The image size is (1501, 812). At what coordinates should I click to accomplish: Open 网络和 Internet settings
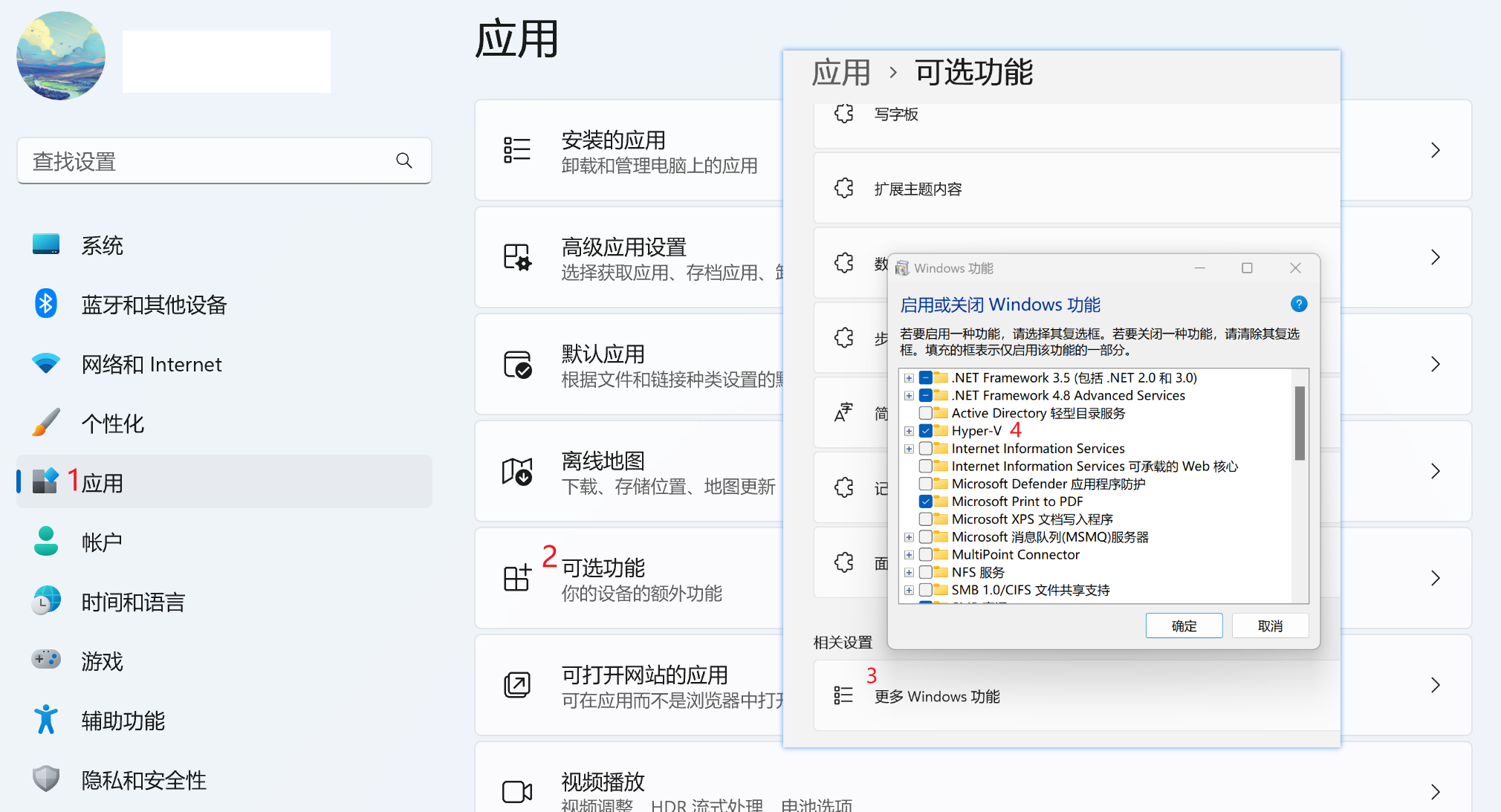click(152, 364)
